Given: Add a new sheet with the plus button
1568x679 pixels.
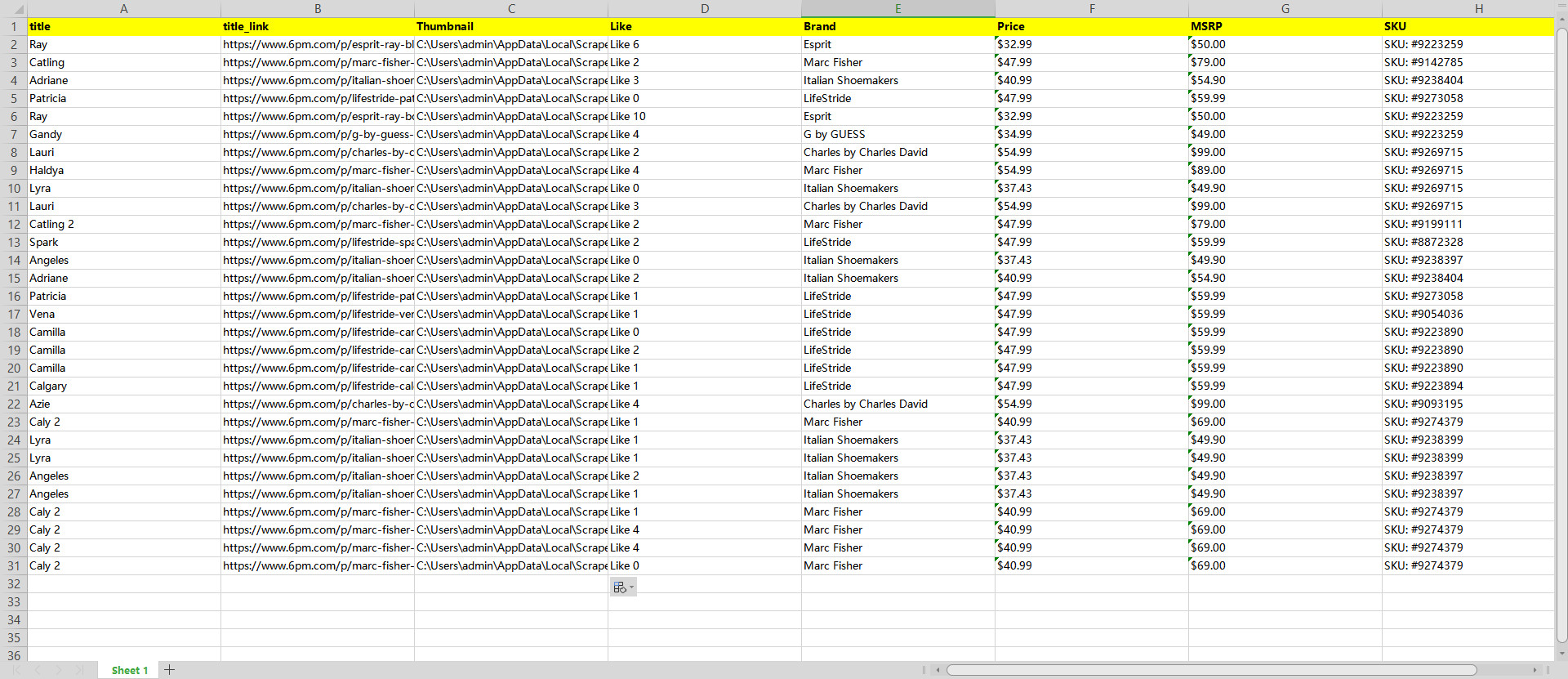Looking at the screenshot, I should [x=170, y=670].
